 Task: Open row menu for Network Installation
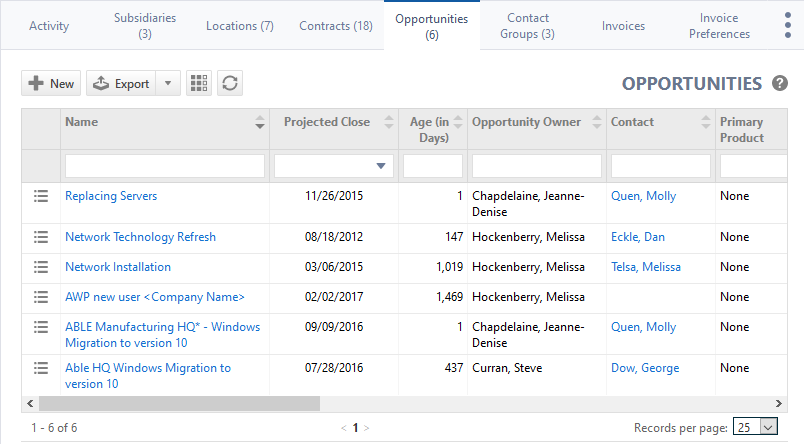41,267
